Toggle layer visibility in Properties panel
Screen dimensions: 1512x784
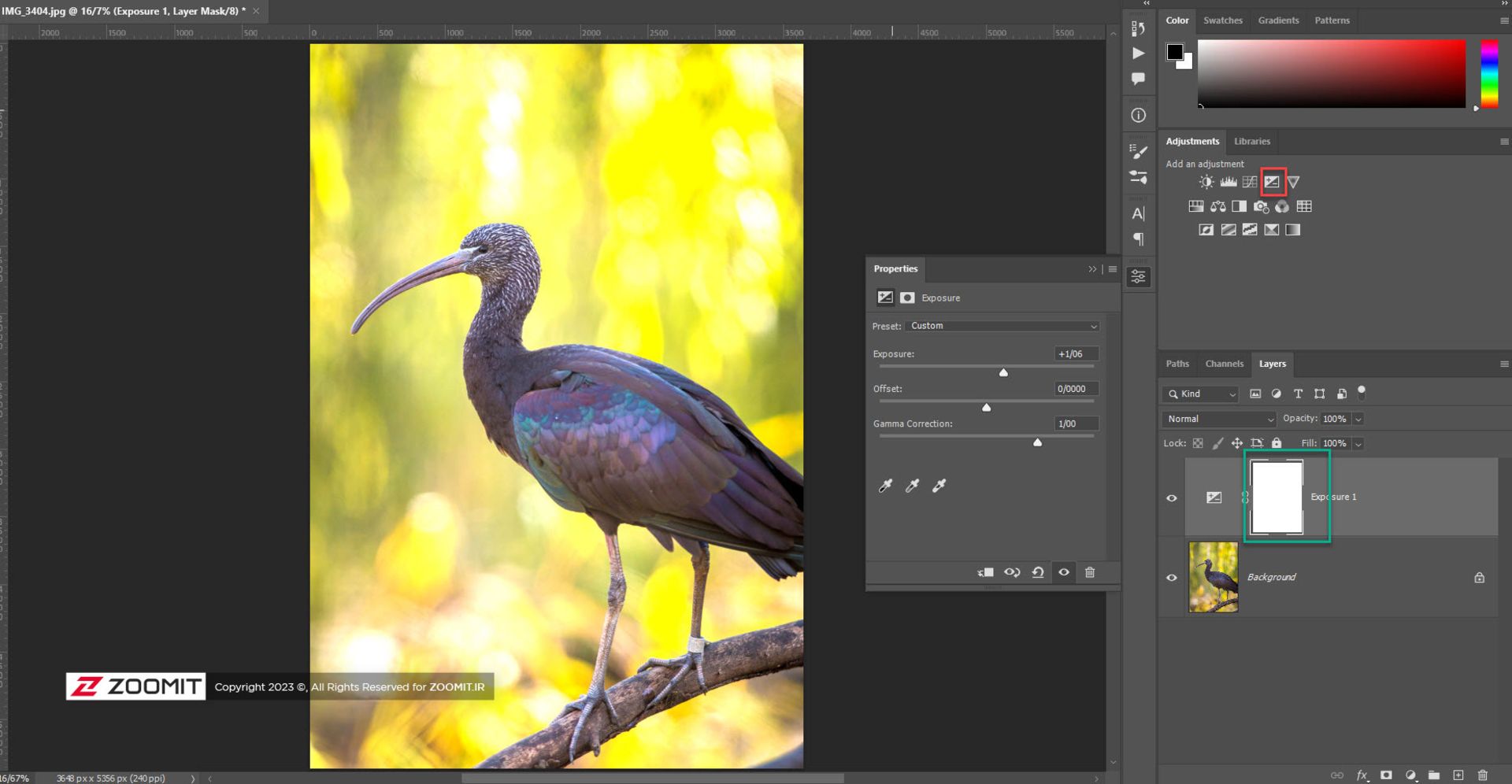pos(1064,572)
